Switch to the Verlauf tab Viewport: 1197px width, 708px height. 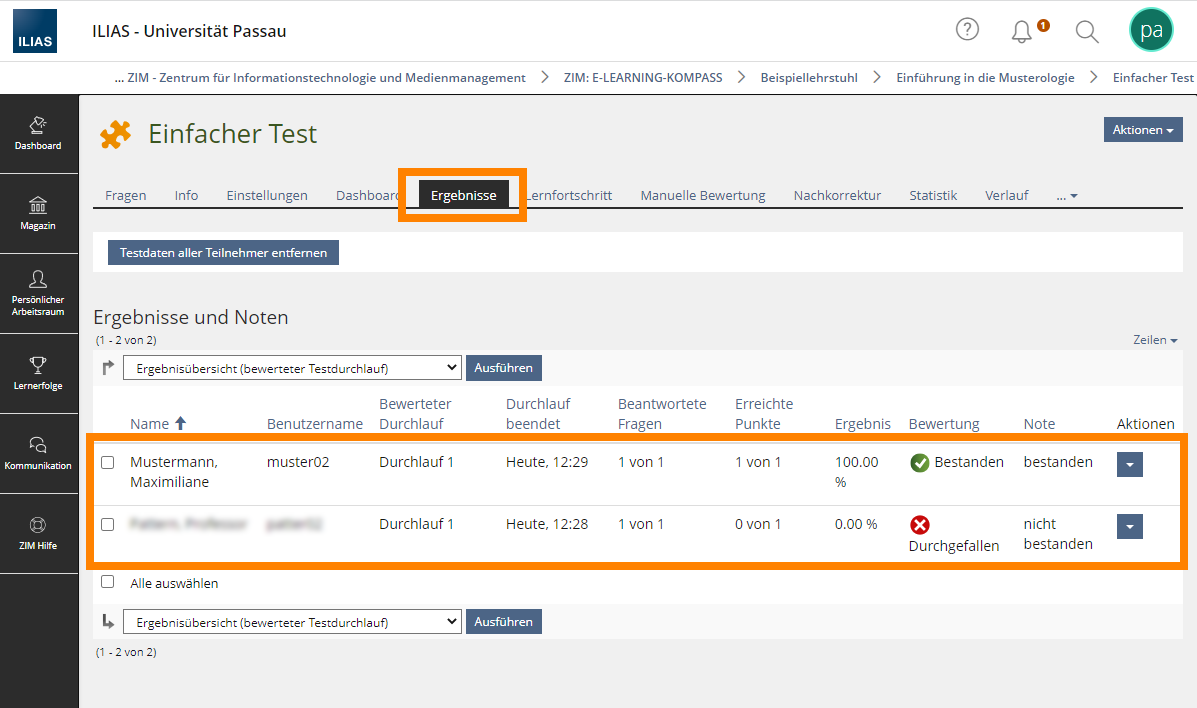coord(1007,196)
